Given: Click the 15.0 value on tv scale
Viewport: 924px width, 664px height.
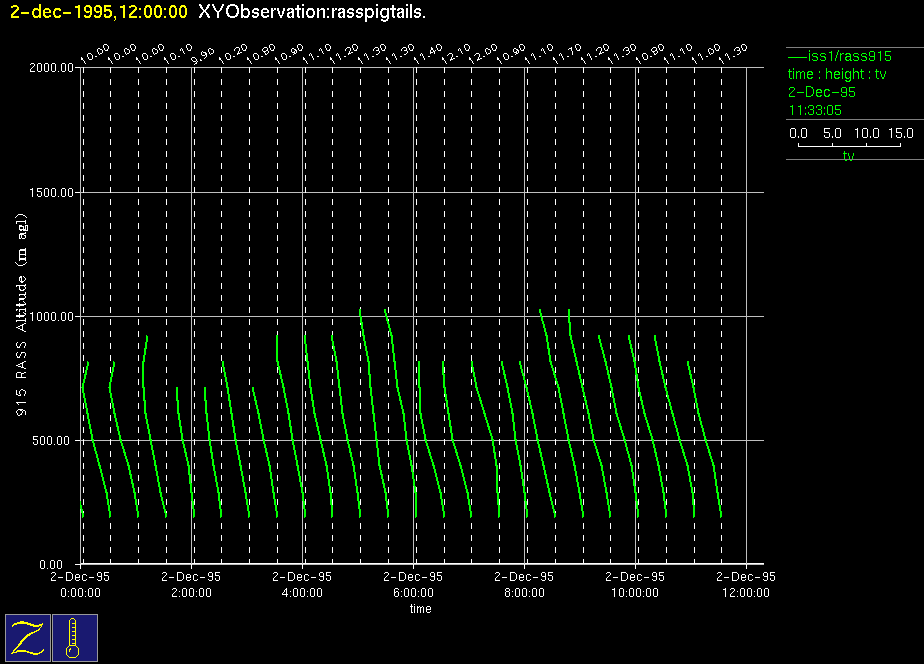Looking at the screenshot, I should pyautogui.click(x=902, y=133).
